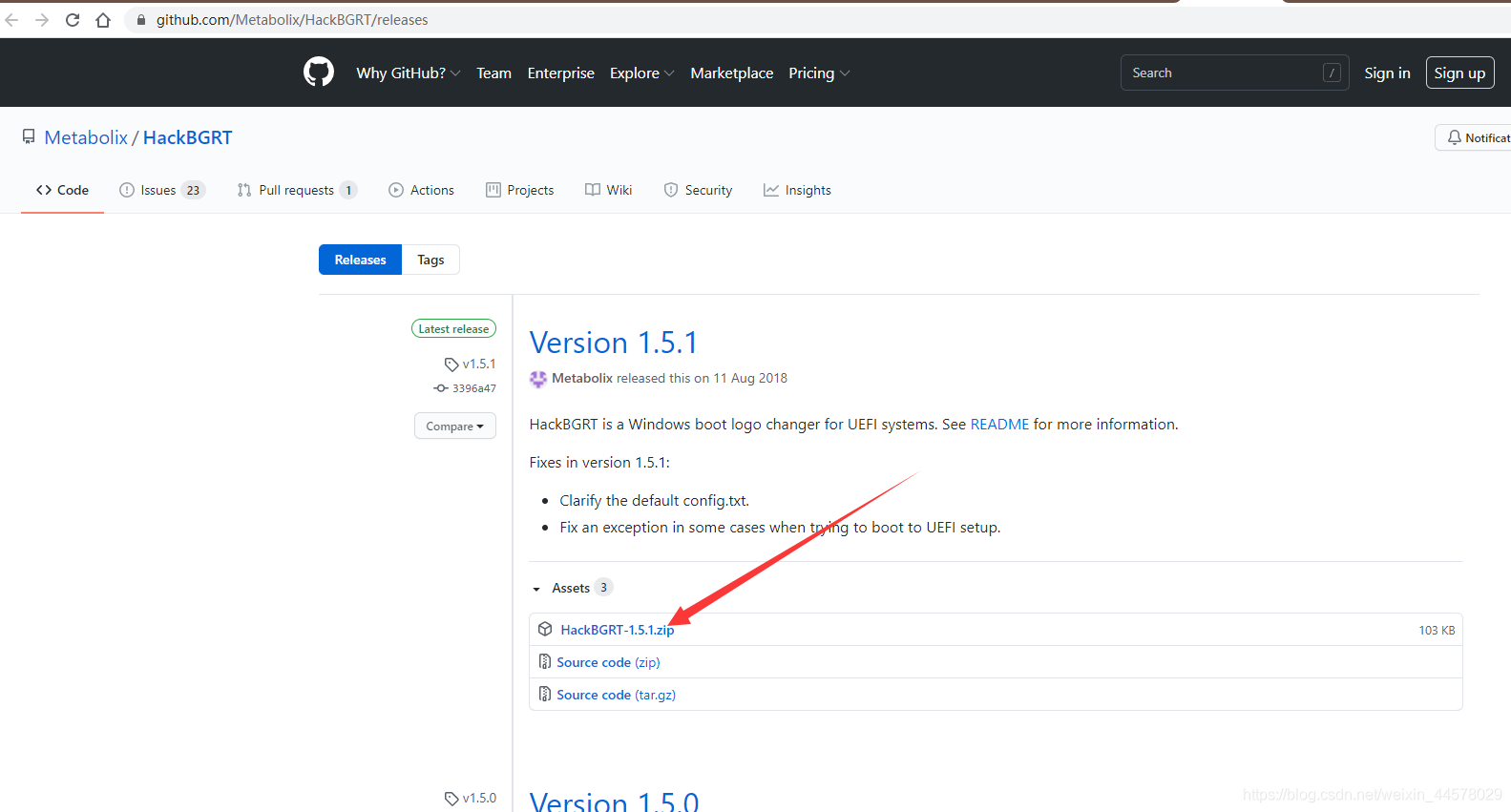Open the HackBGRT repository link
Screen dimensions: 1511x812
pyautogui.click(x=188, y=137)
